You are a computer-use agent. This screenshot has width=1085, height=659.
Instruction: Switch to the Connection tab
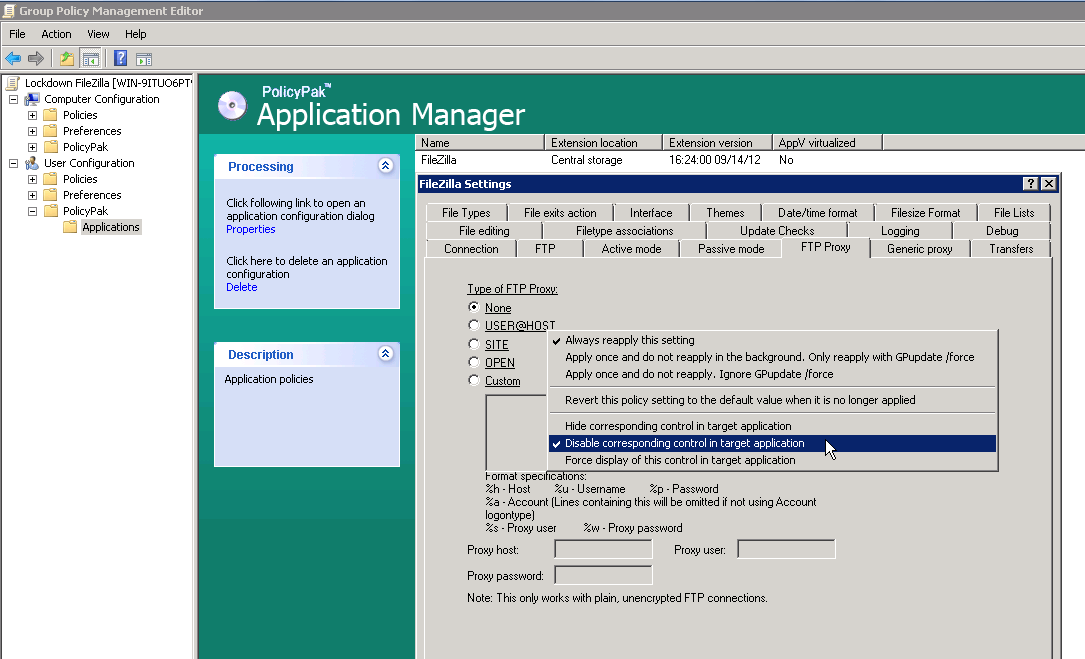pos(471,249)
